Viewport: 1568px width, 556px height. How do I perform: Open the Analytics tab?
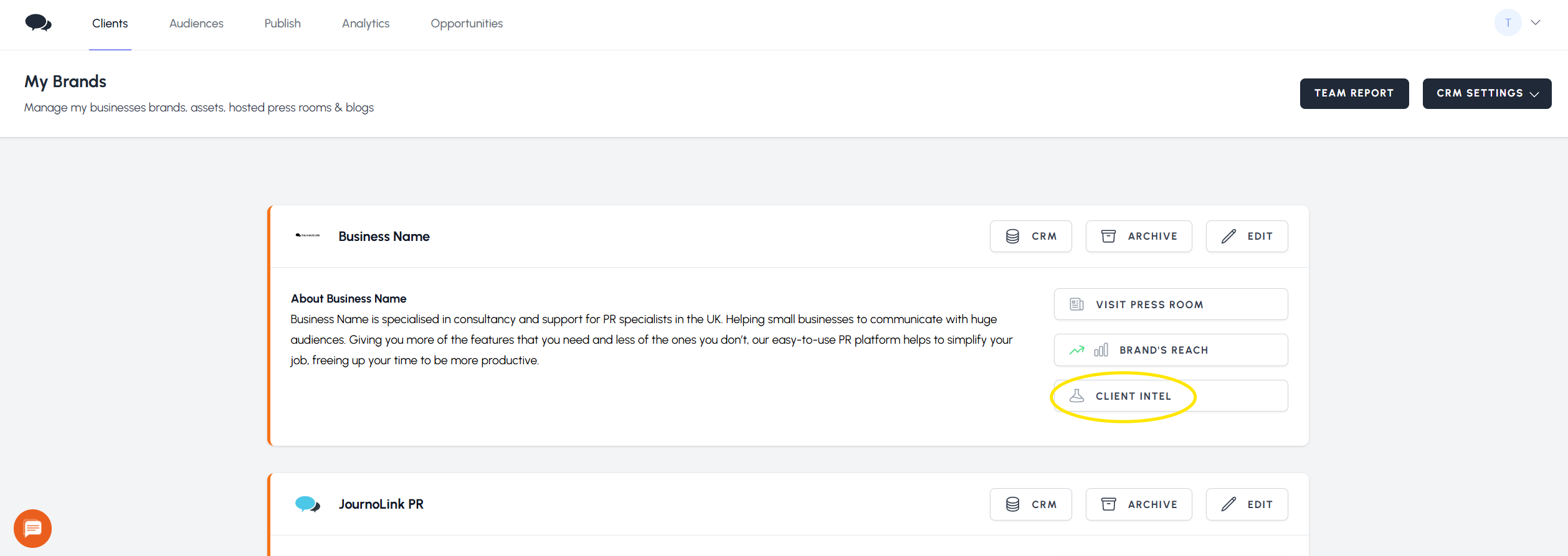point(366,24)
